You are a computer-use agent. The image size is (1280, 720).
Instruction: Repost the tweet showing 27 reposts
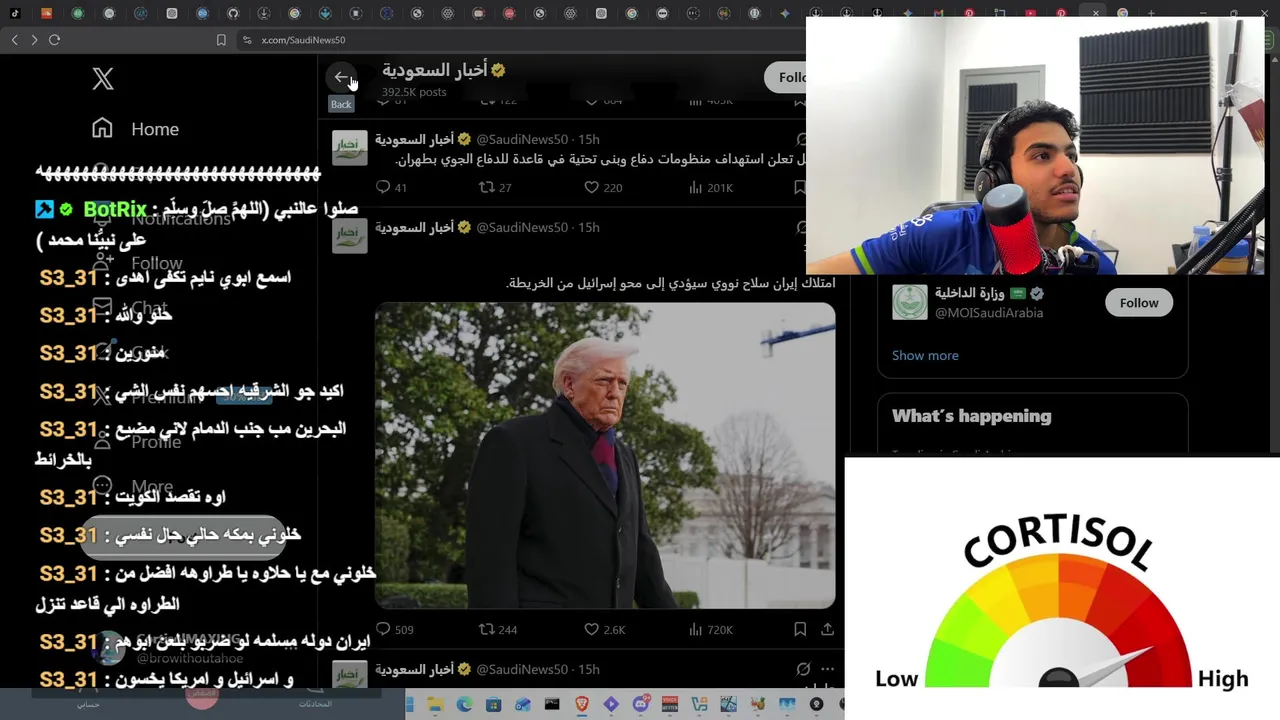coord(495,187)
